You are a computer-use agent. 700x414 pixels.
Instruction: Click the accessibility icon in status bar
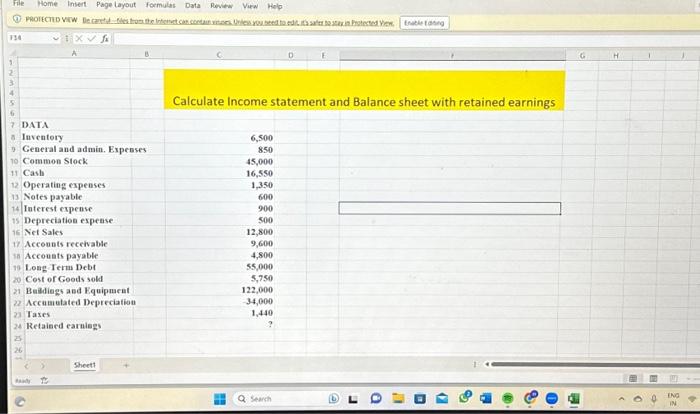click(x=44, y=381)
